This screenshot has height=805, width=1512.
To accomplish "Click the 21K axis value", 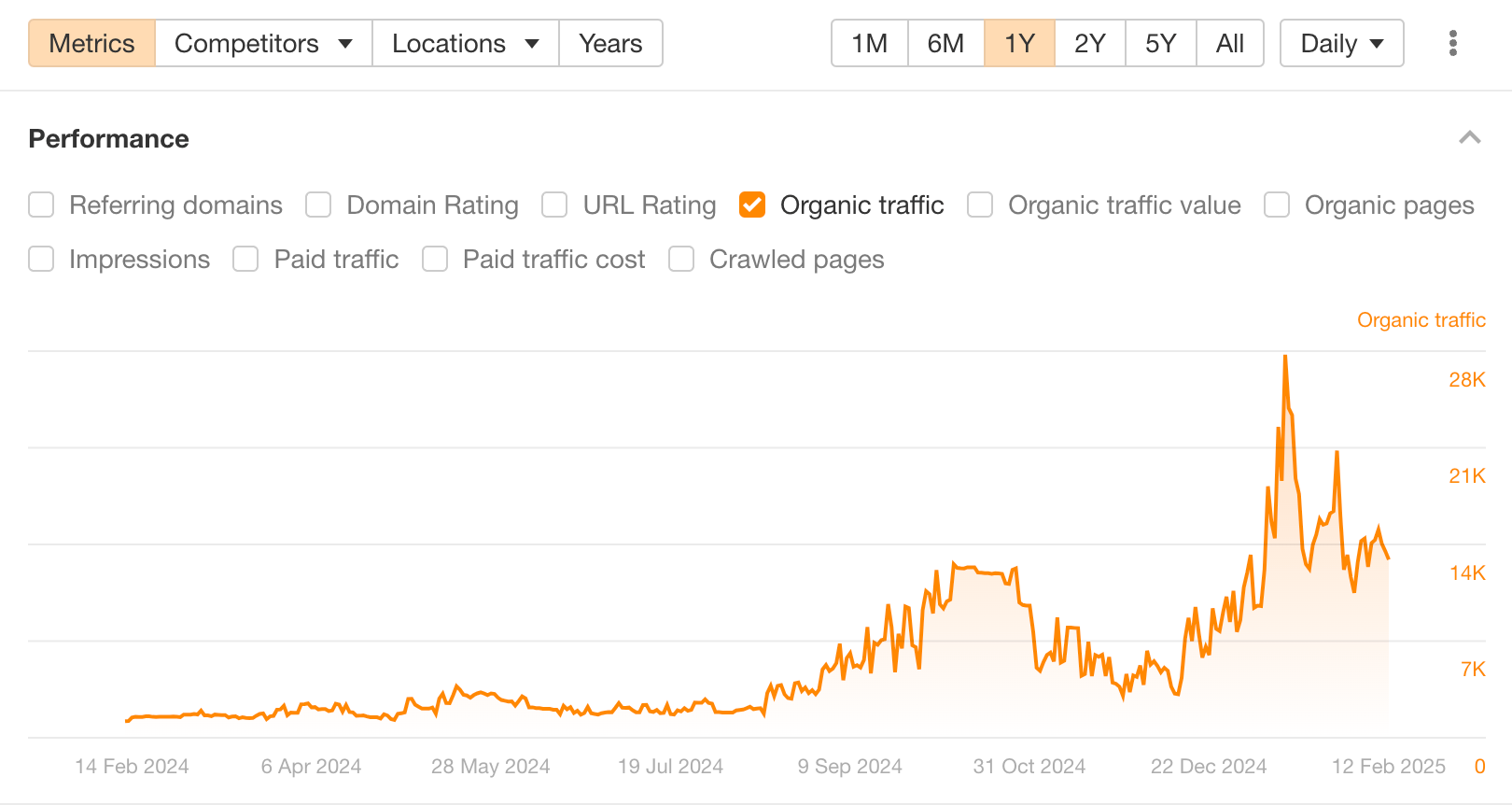I will (1466, 475).
